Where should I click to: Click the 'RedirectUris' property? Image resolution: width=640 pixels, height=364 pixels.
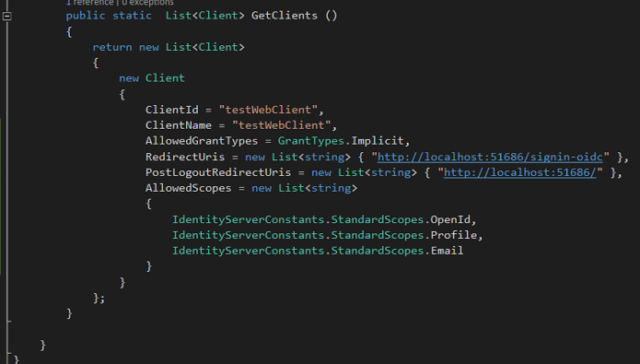185,157
